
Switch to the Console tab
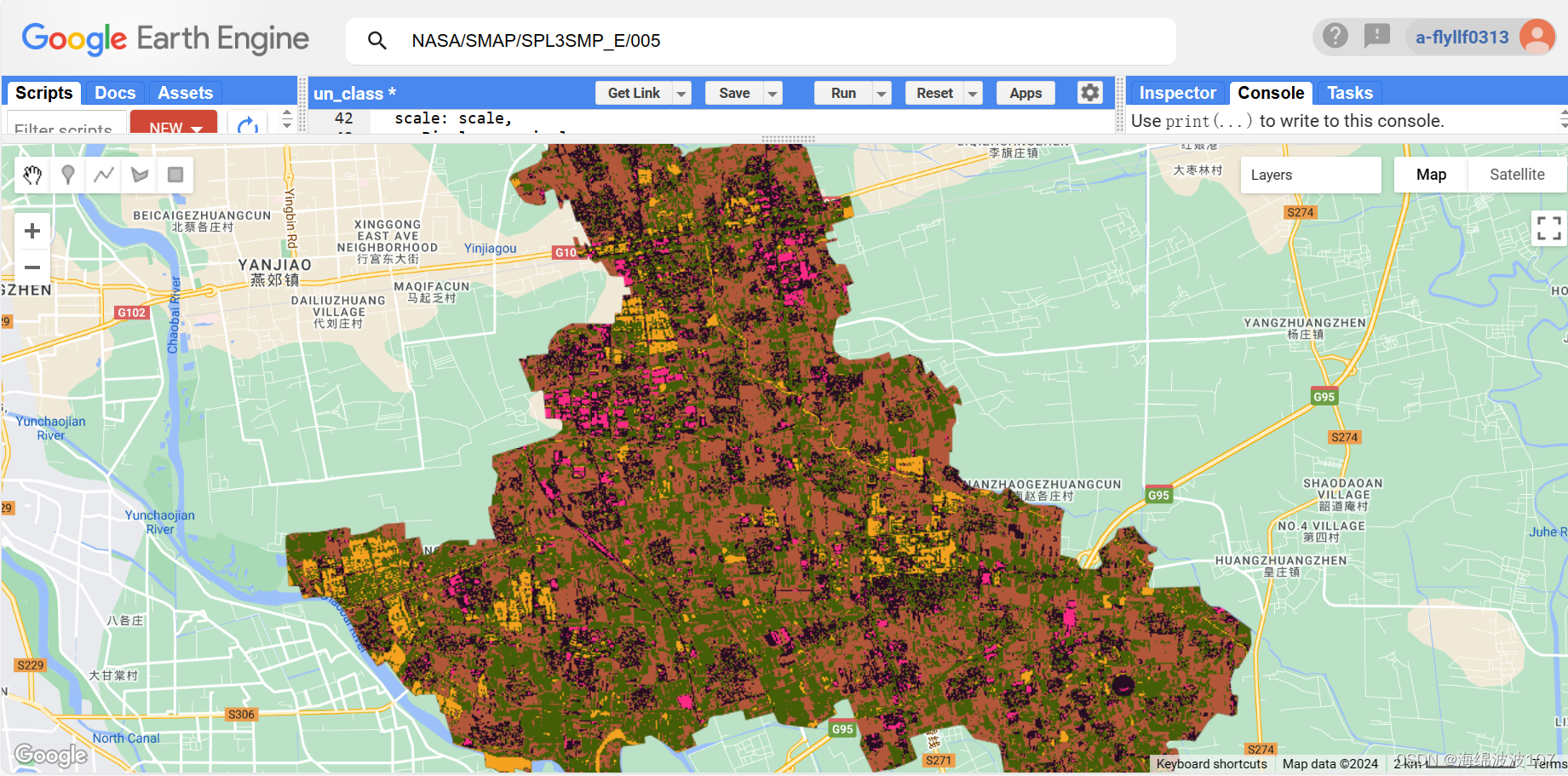click(x=1271, y=93)
